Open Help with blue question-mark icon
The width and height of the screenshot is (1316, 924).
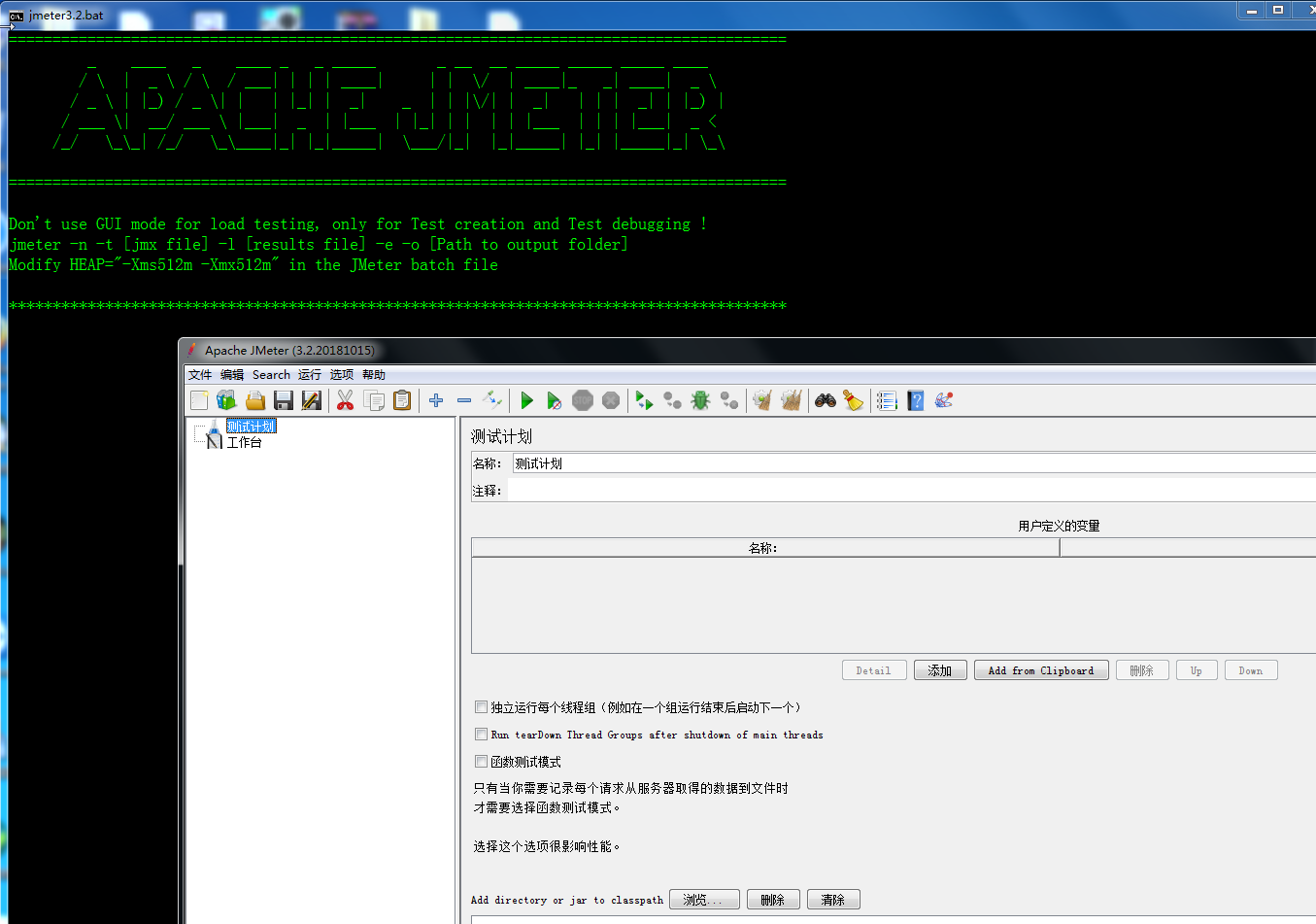click(915, 400)
